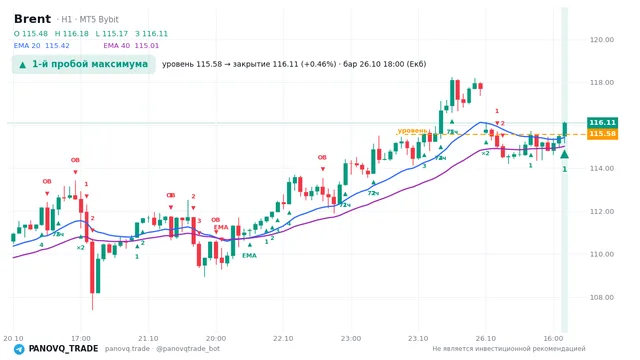Click the orange 115.58 level price tag

click(x=602, y=134)
